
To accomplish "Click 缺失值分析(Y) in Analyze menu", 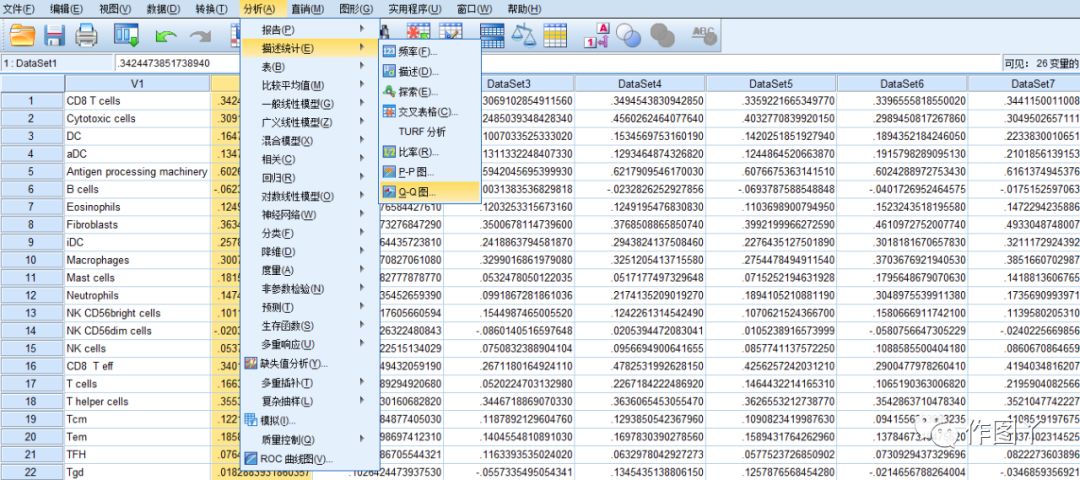I will click(309, 363).
